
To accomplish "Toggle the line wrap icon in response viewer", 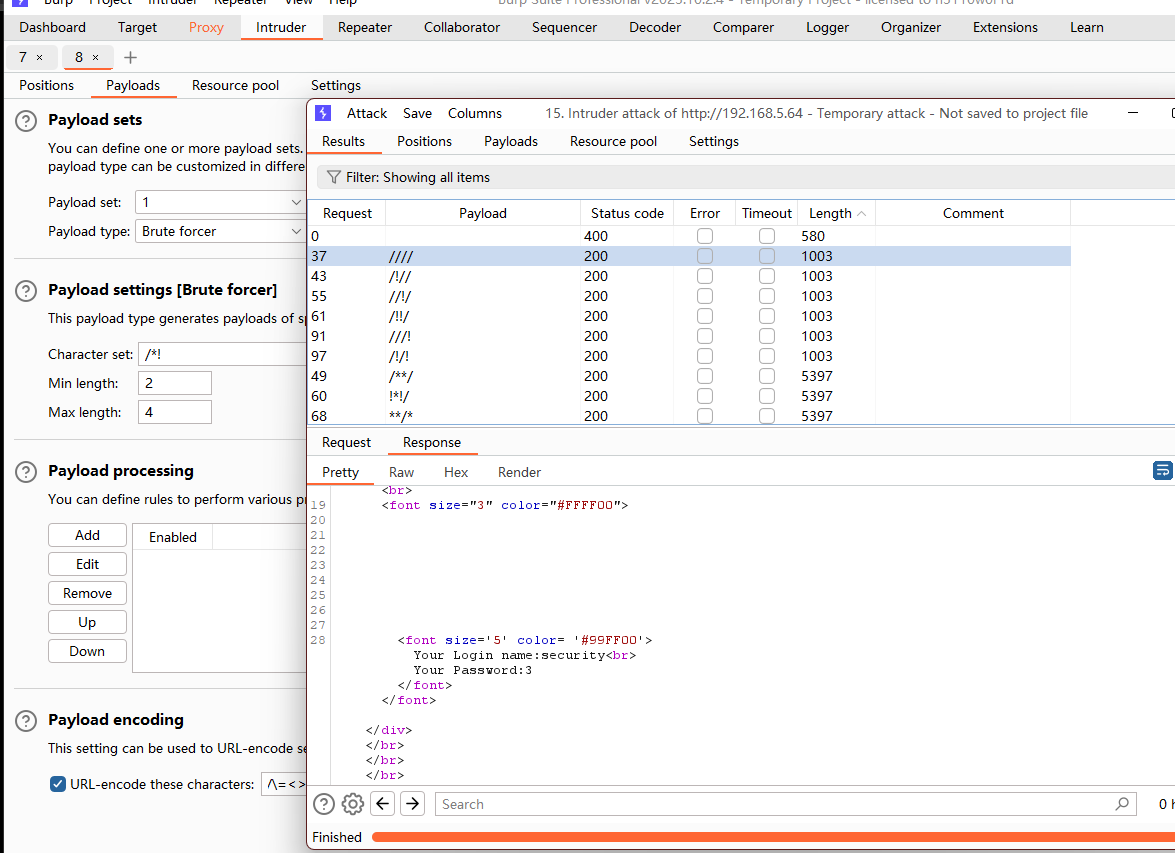I will click(x=1162, y=471).
